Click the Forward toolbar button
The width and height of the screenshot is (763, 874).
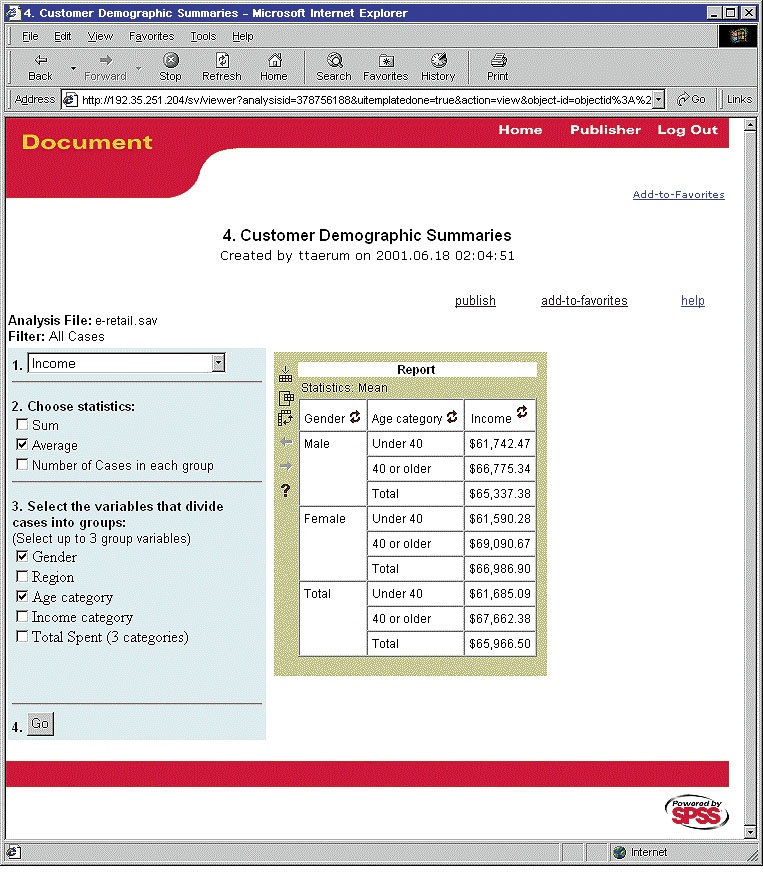(x=105, y=67)
